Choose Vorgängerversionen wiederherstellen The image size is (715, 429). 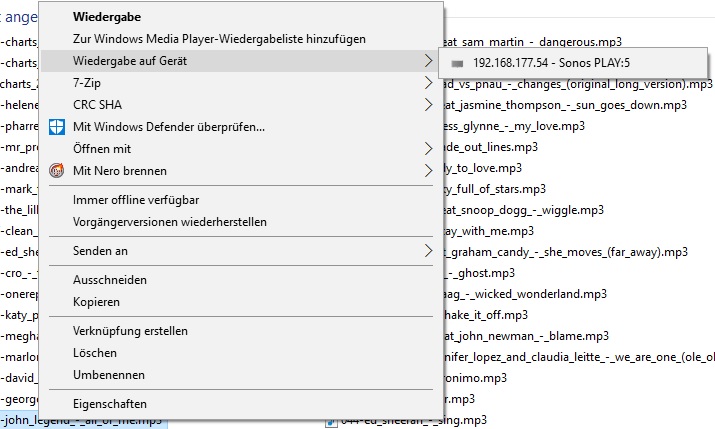(x=170, y=222)
